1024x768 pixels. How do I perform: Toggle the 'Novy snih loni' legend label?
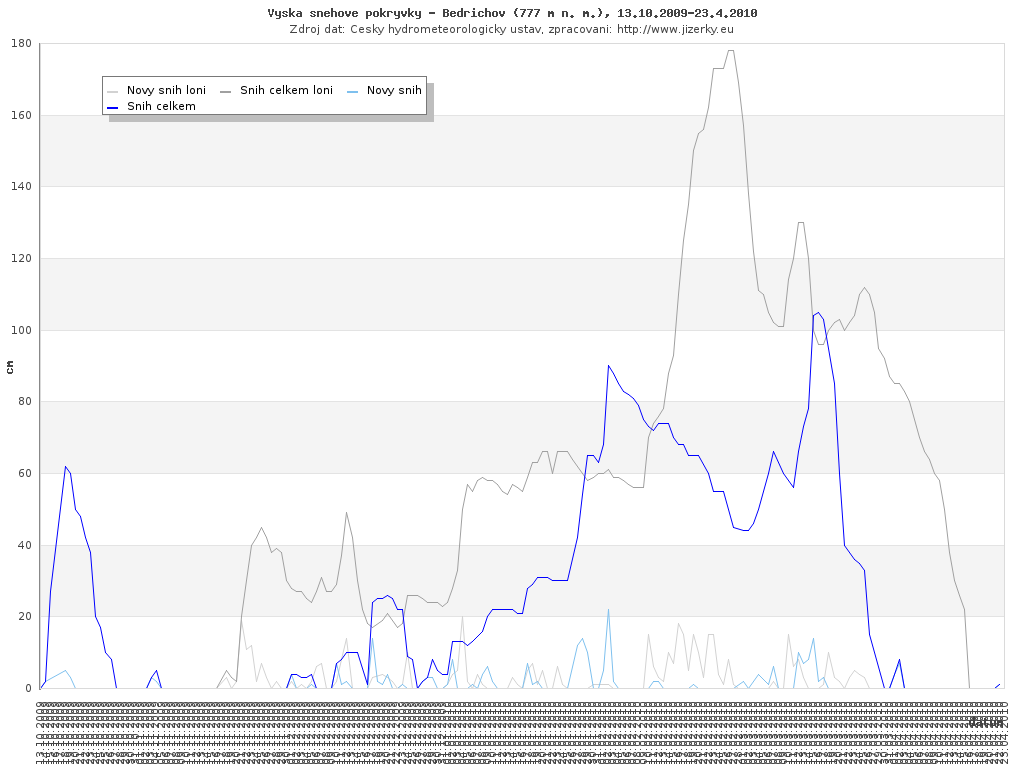166,91
